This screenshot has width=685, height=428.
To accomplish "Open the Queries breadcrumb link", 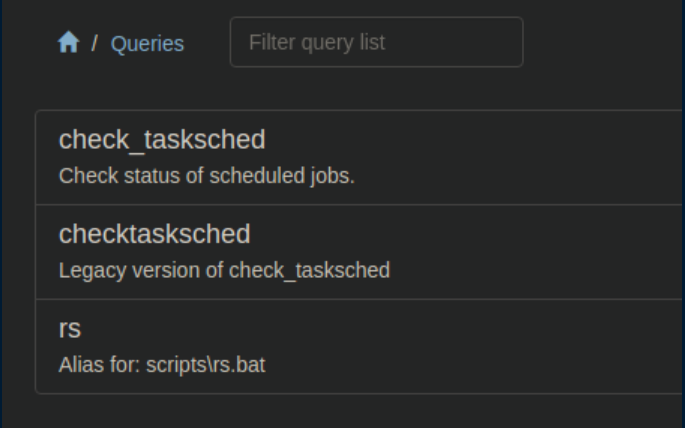I will pos(147,44).
